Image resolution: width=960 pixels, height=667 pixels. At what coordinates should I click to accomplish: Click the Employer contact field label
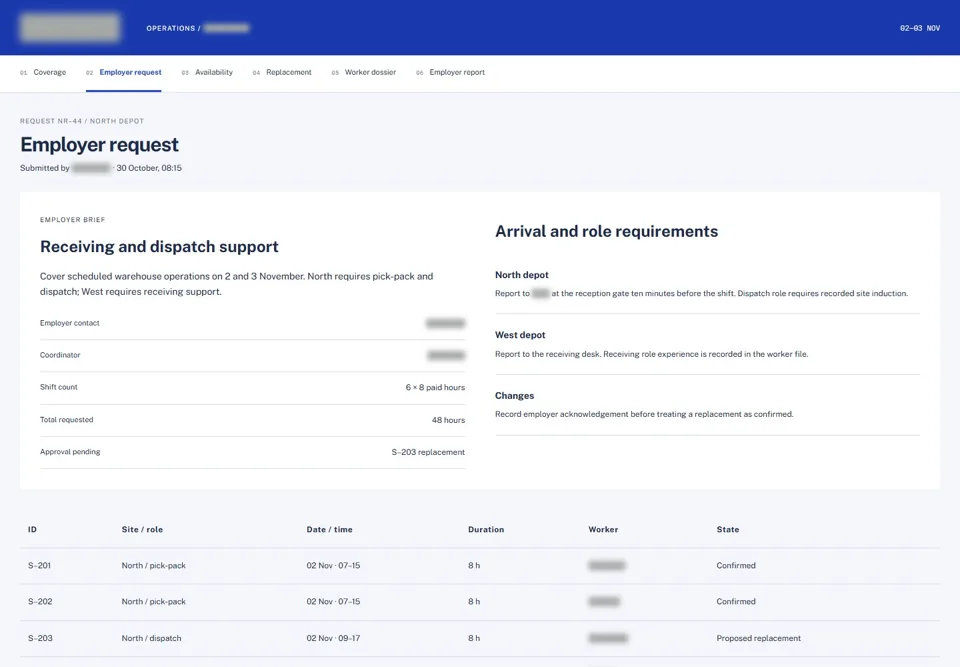(70, 323)
